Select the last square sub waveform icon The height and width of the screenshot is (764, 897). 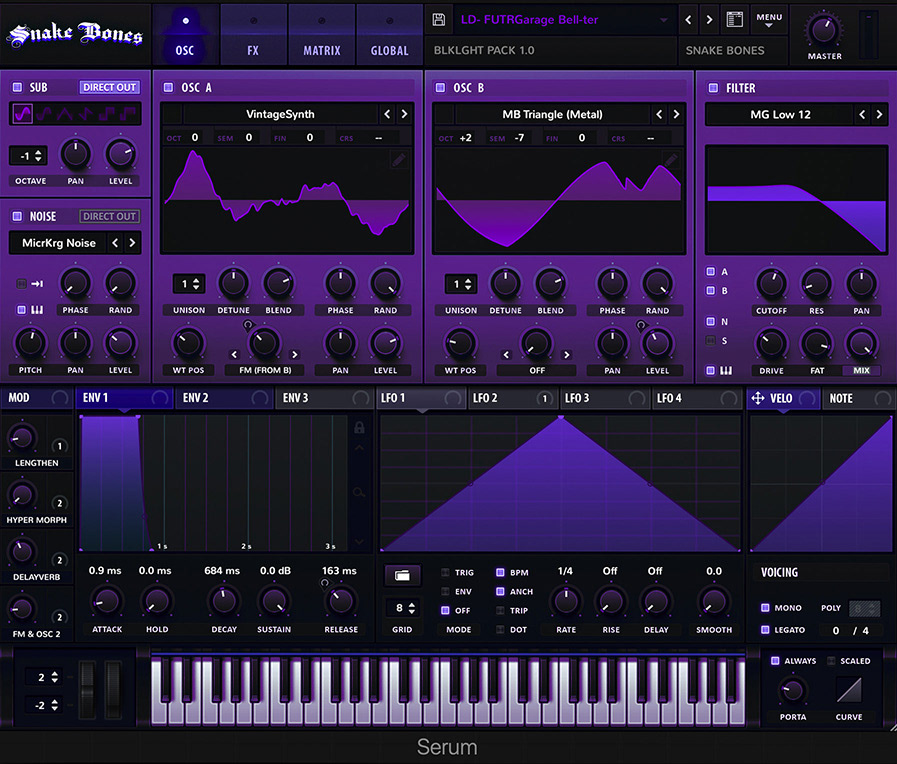tap(129, 114)
